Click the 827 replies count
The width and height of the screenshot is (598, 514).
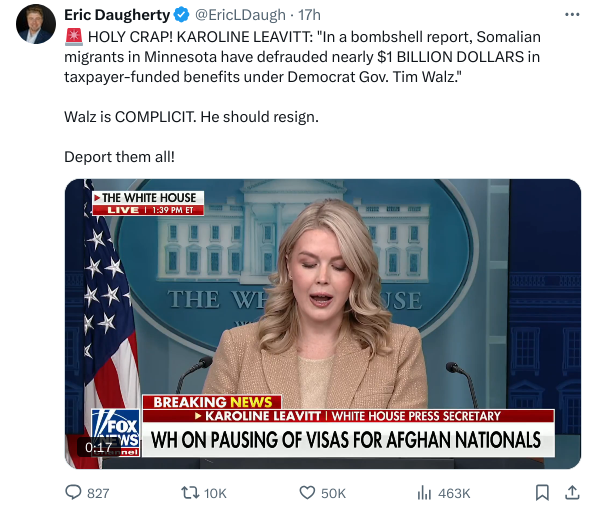98,493
